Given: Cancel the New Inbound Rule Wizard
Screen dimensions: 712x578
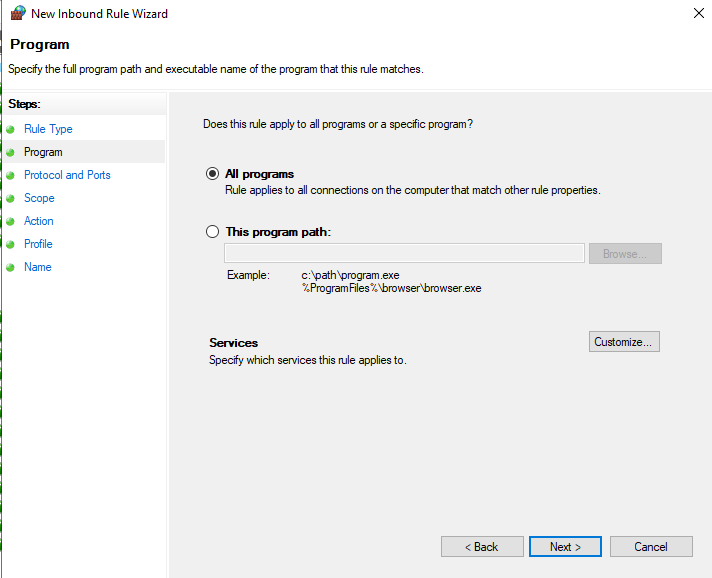Looking at the screenshot, I should click(651, 547).
